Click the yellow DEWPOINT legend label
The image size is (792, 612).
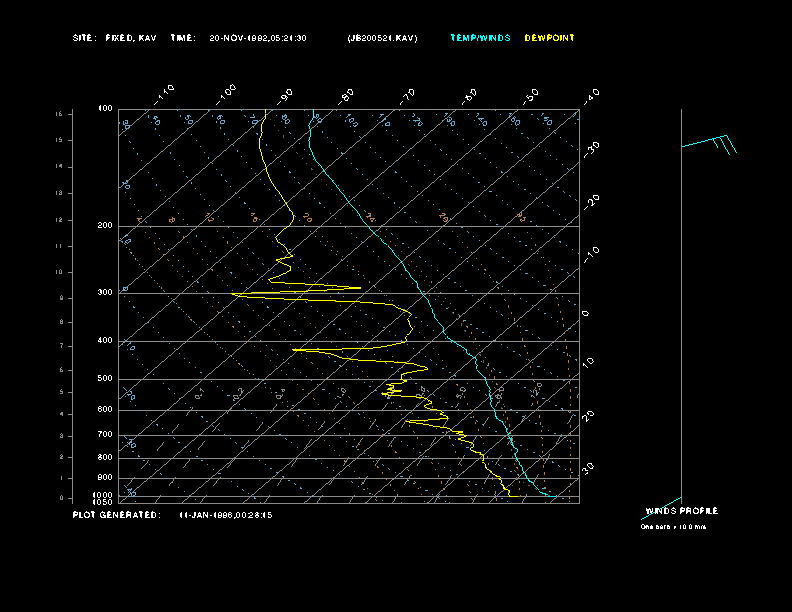(549, 38)
